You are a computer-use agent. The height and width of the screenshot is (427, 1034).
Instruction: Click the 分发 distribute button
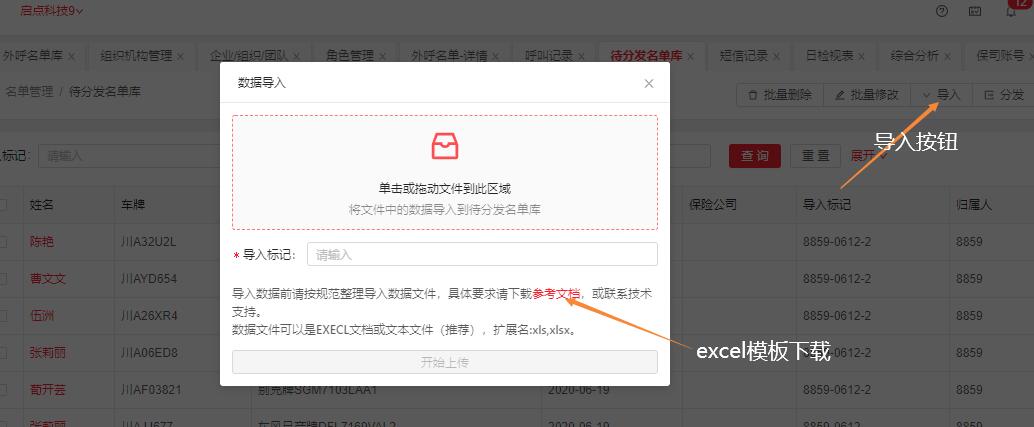[1004, 95]
